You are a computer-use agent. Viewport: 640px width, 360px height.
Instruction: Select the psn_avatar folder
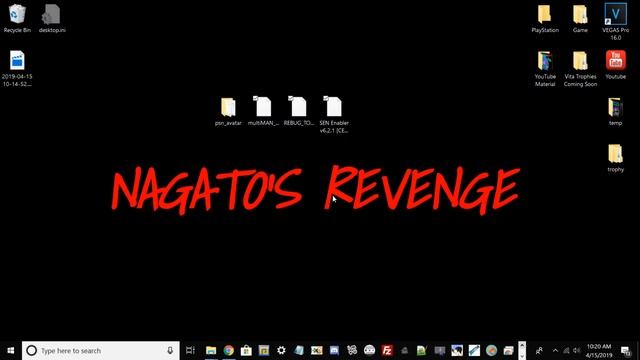[x=228, y=111]
